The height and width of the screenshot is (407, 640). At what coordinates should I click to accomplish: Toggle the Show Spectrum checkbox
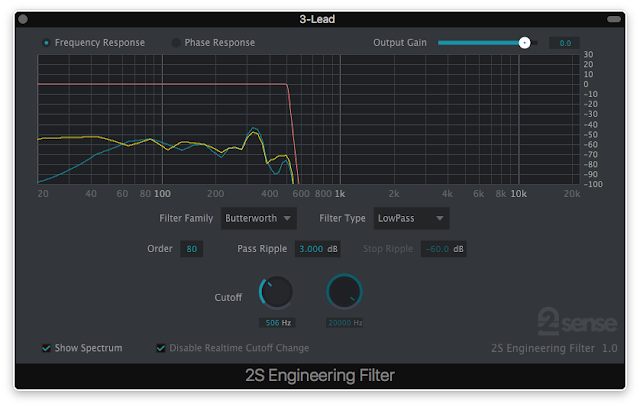47,348
